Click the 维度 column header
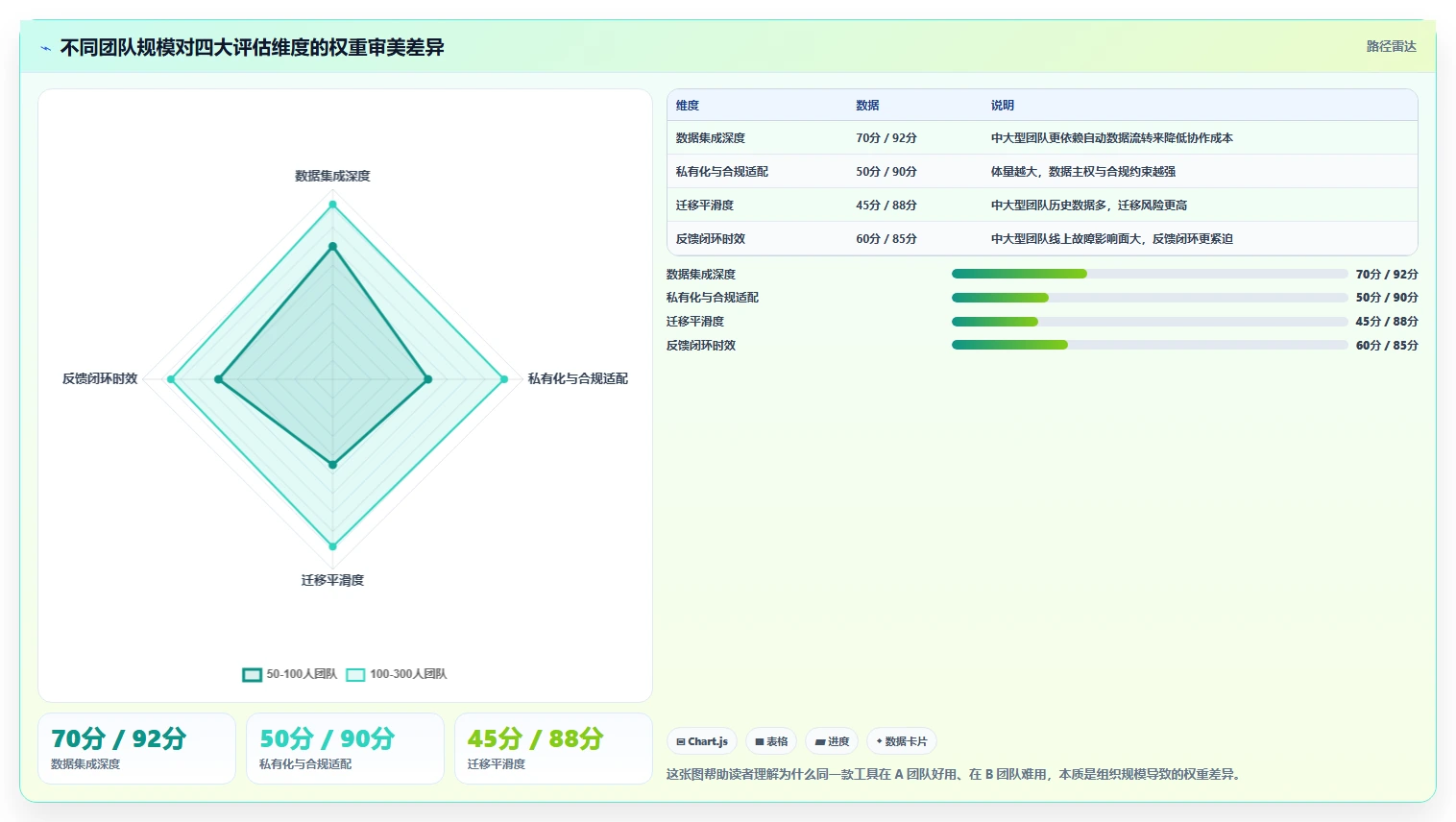This screenshot has width=1456, height=822. click(x=688, y=106)
